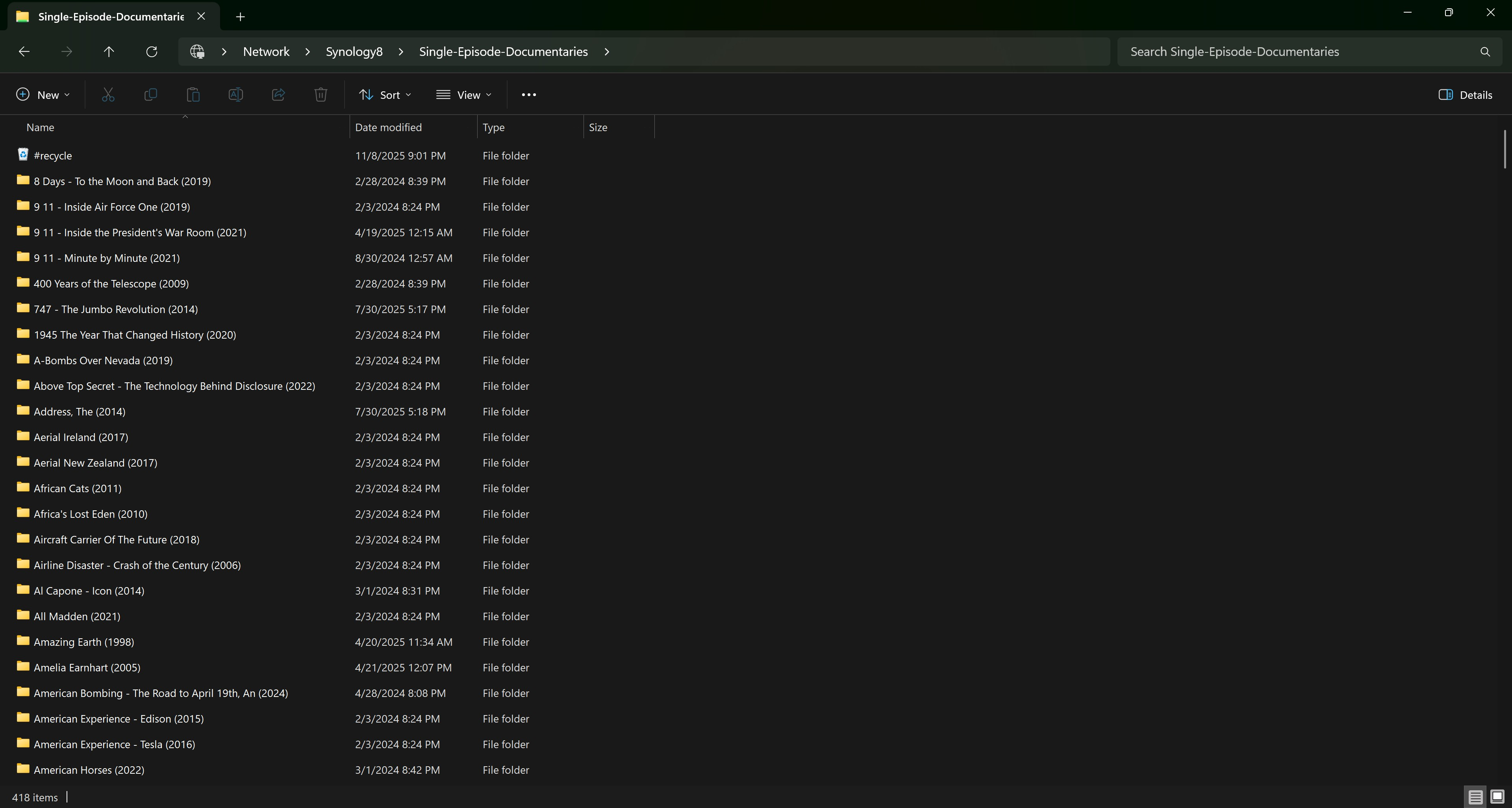The width and height of the screenshot is (1512, 808).
Task: Open the See more ellipsis menu
Action: [528, 95]
